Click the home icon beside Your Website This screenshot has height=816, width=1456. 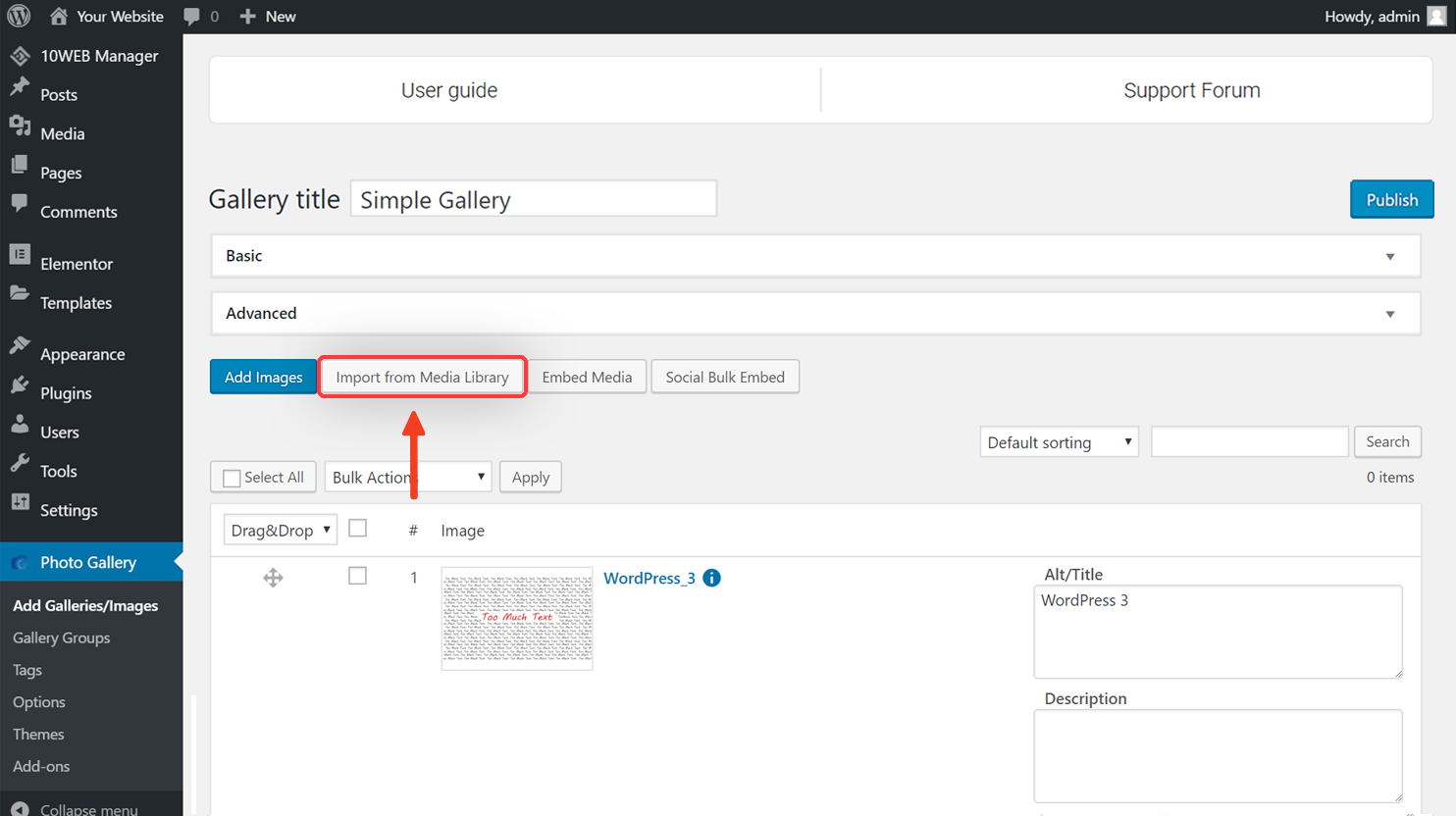point(59,16)
